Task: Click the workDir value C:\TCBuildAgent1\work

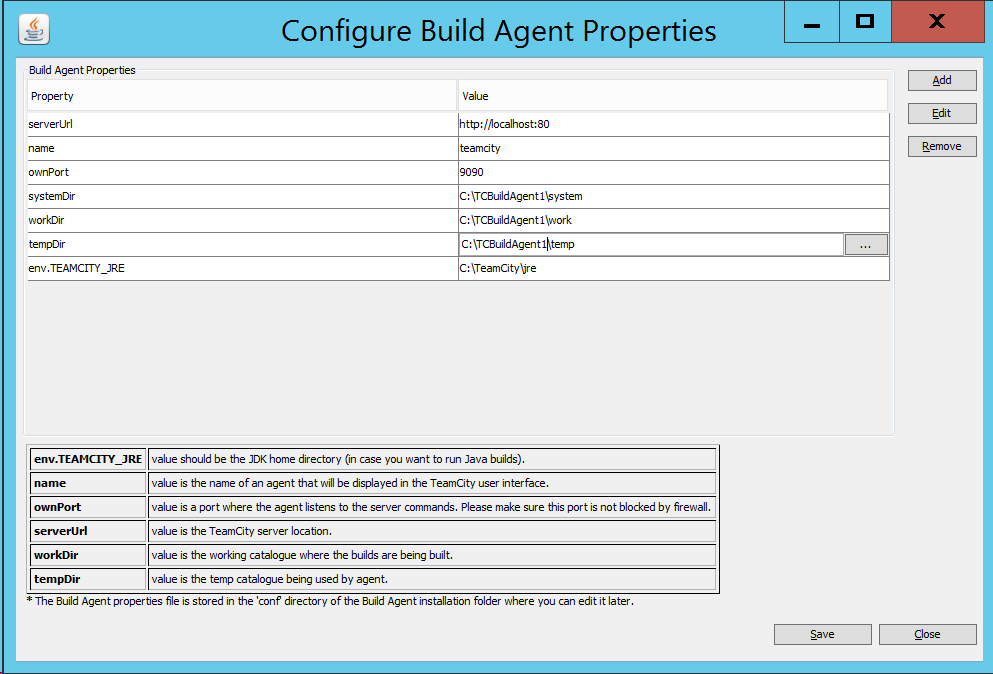Action: click(x=674, y=220)
